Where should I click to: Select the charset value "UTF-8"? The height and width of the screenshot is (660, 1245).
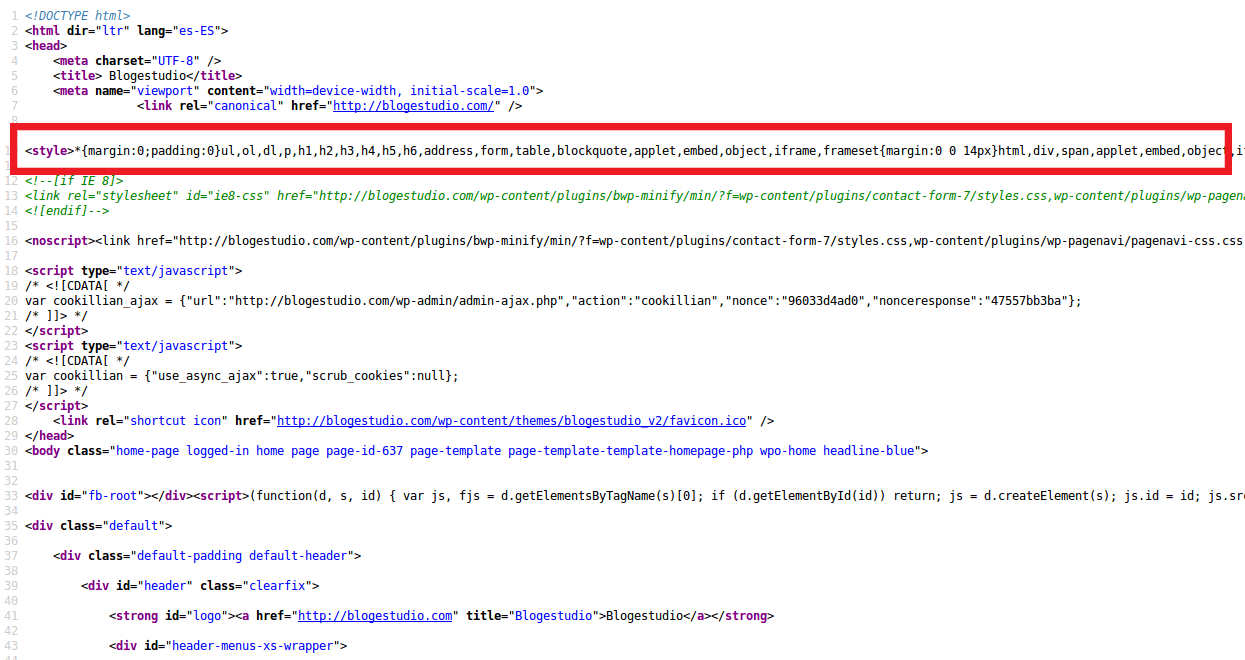click(x=176, y=60)
